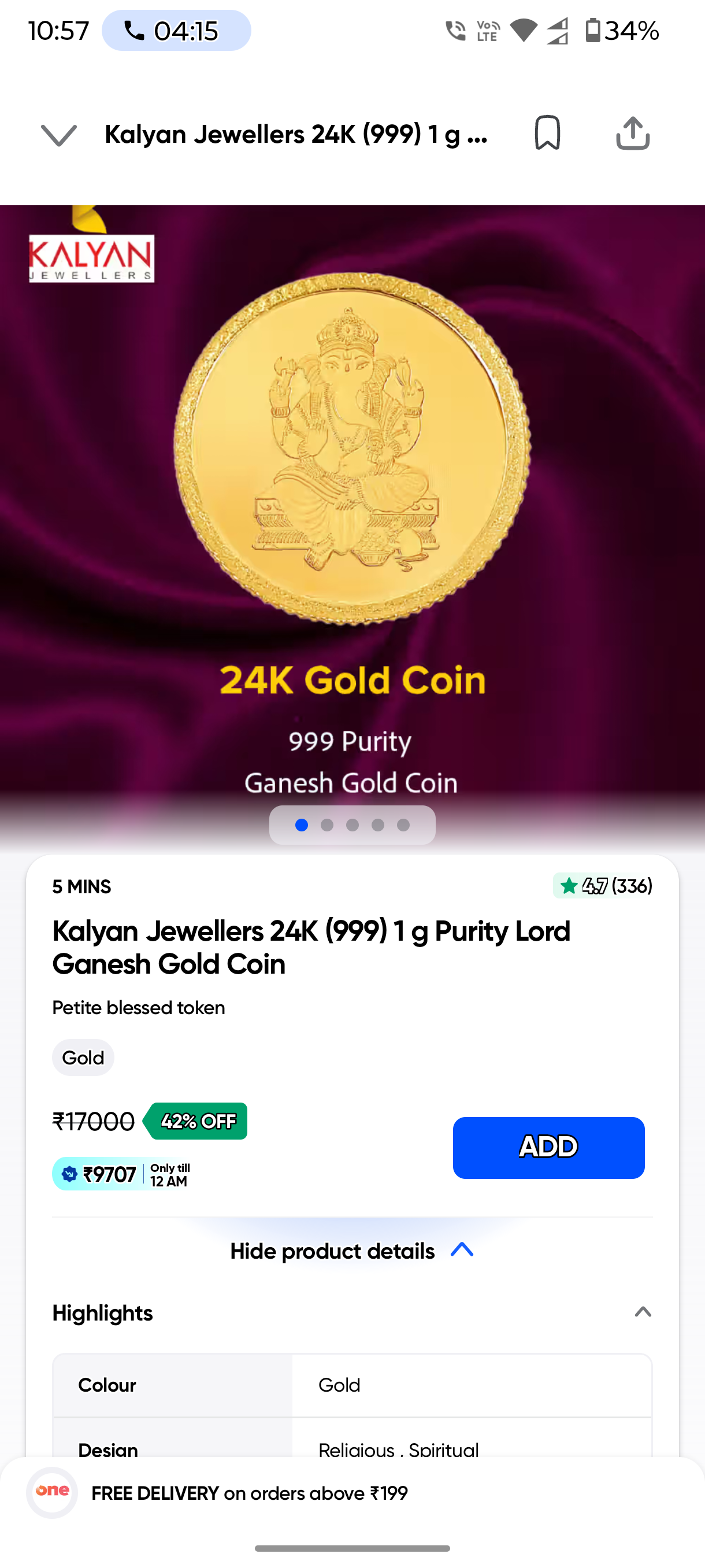Tap the FREE DELIVERY banner
This screenshot has height=1568, width=705.
250,1492
